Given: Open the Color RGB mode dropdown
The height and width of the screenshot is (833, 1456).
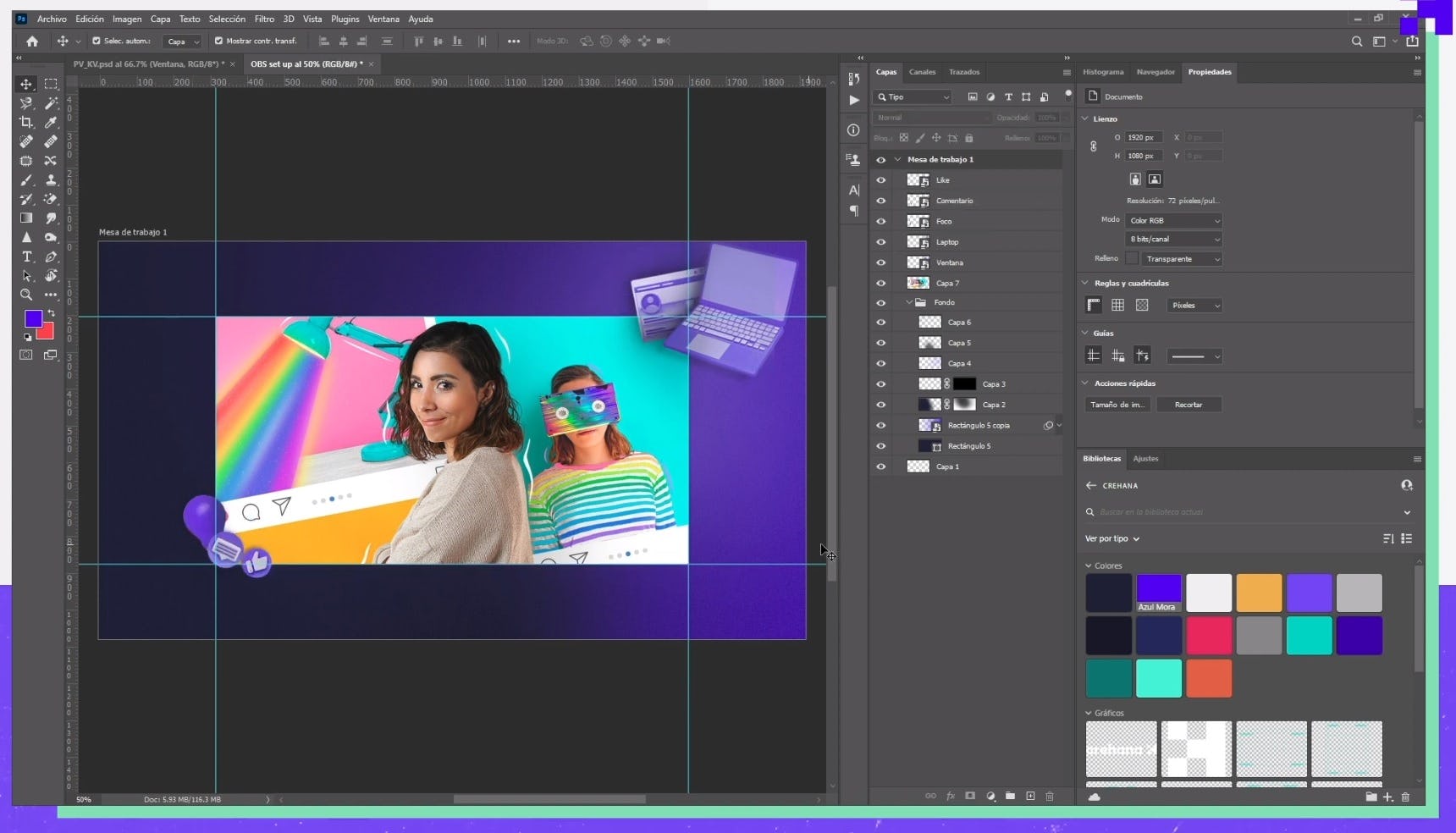Looking at the screenshot, I should pos(1173,220).
